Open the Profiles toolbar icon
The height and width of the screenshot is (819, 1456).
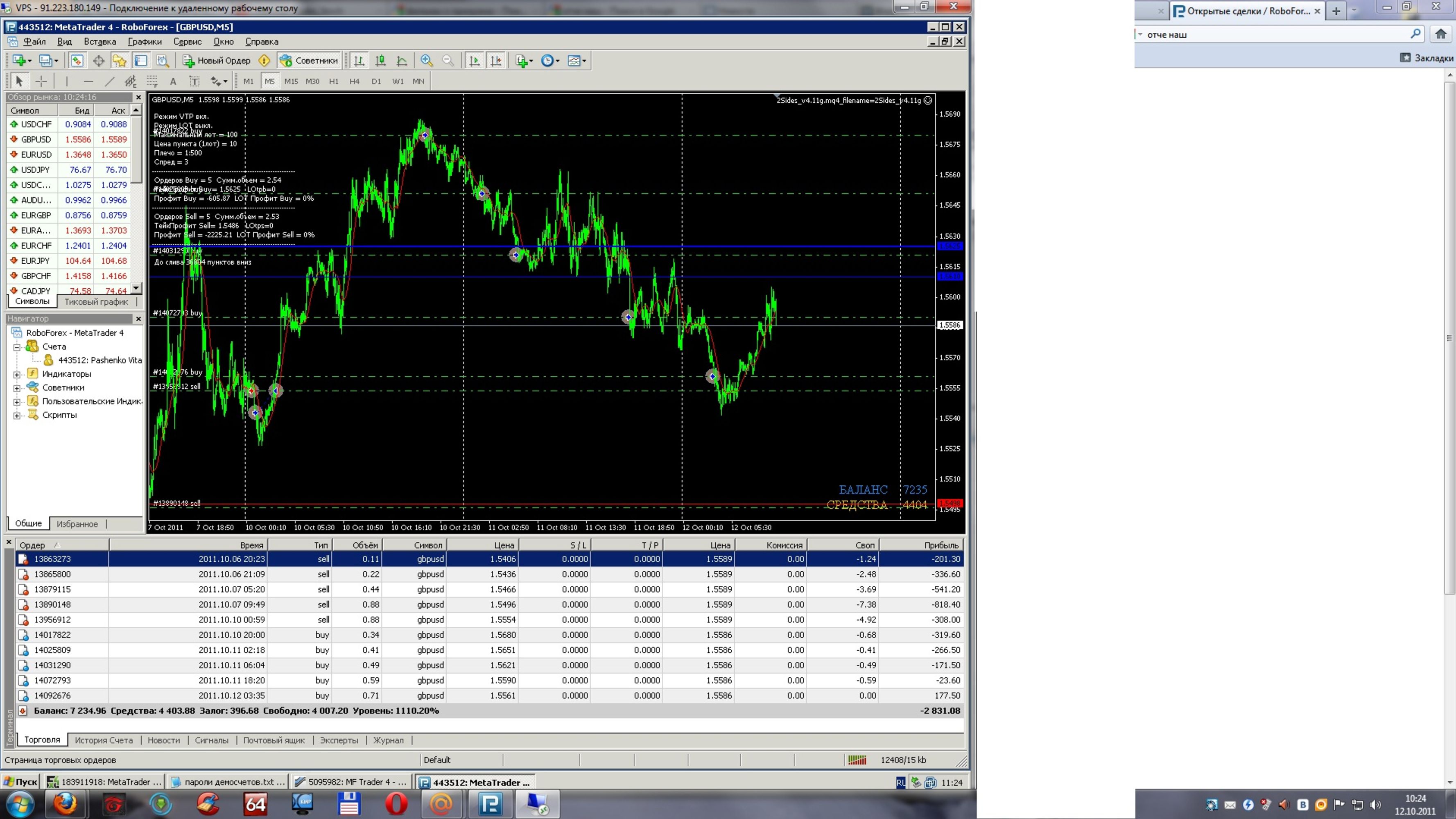point(49,61)
